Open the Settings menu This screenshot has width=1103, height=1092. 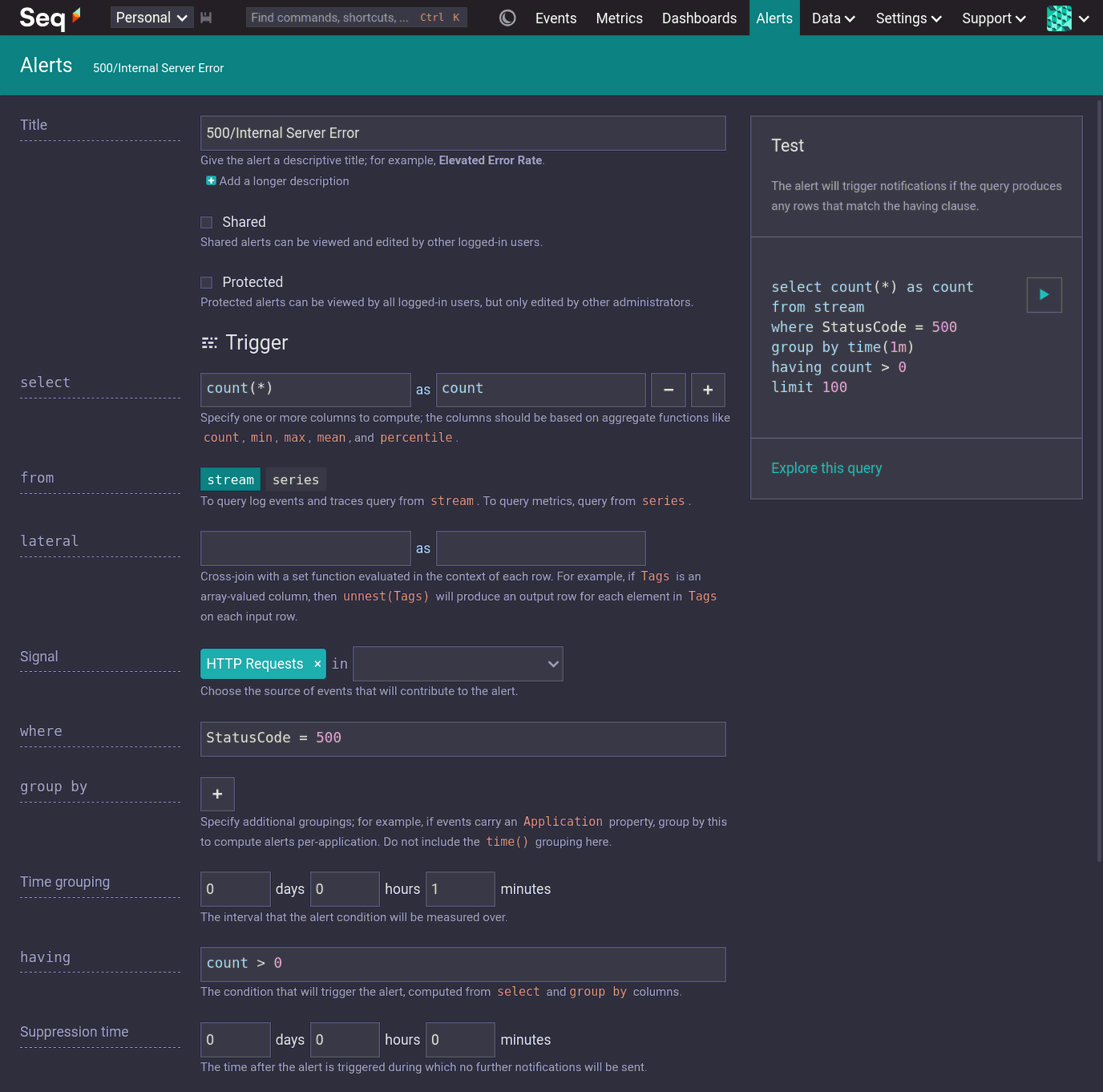click(908, 18)
